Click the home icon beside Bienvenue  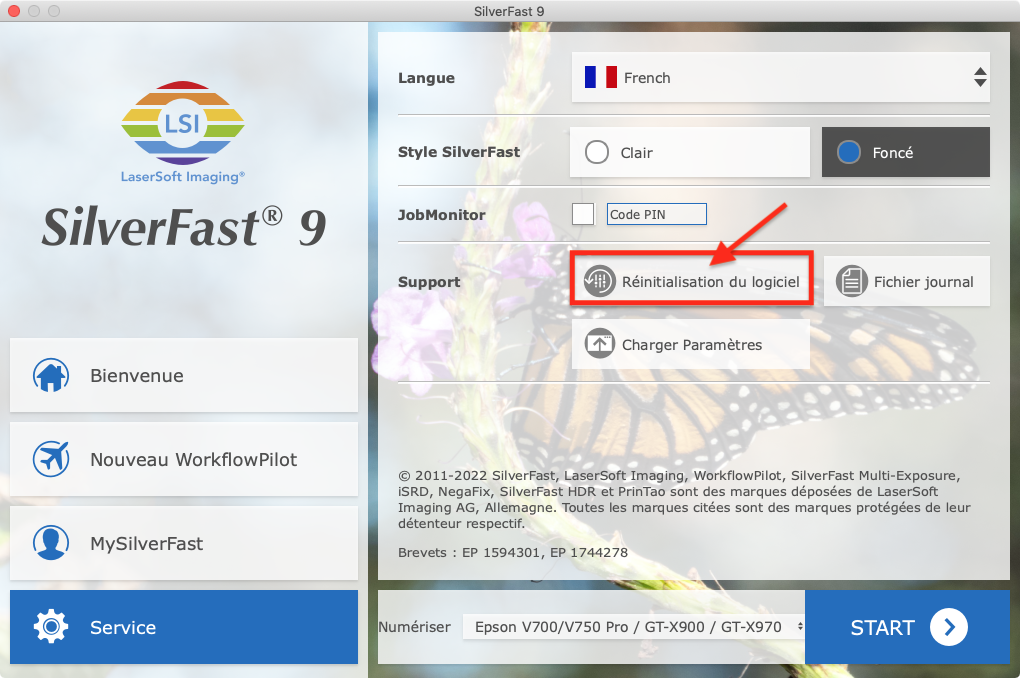pos(51,375)
